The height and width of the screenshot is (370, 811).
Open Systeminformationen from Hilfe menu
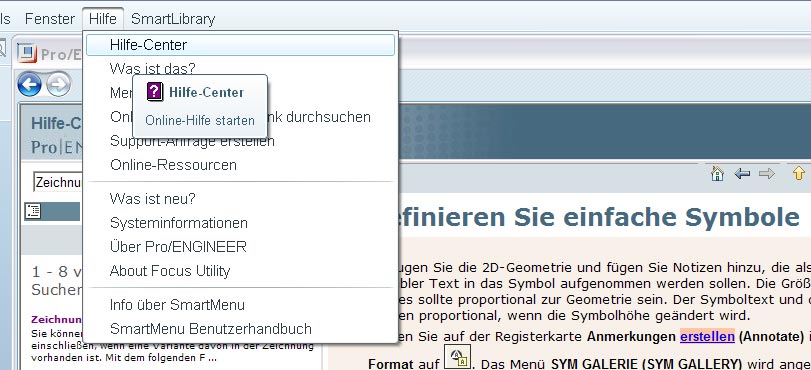(x=241, y=223)
